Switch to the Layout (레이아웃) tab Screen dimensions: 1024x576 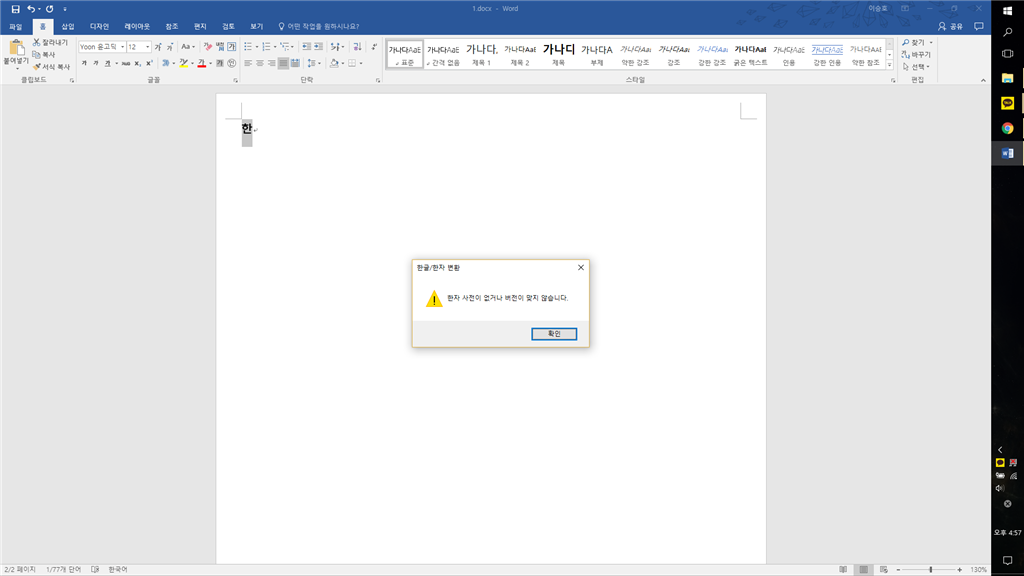pos(137,27)
